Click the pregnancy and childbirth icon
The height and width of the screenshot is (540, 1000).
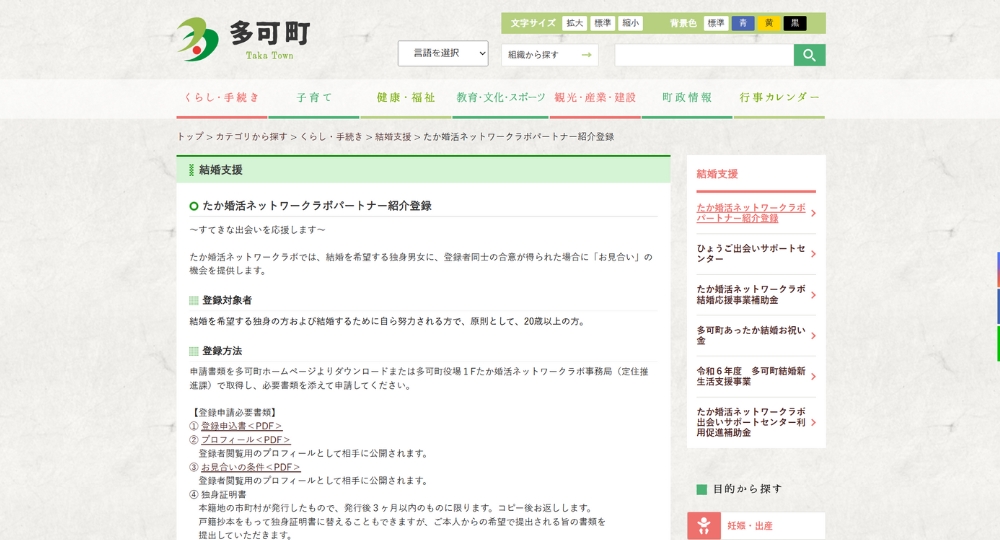click(704, 526)
